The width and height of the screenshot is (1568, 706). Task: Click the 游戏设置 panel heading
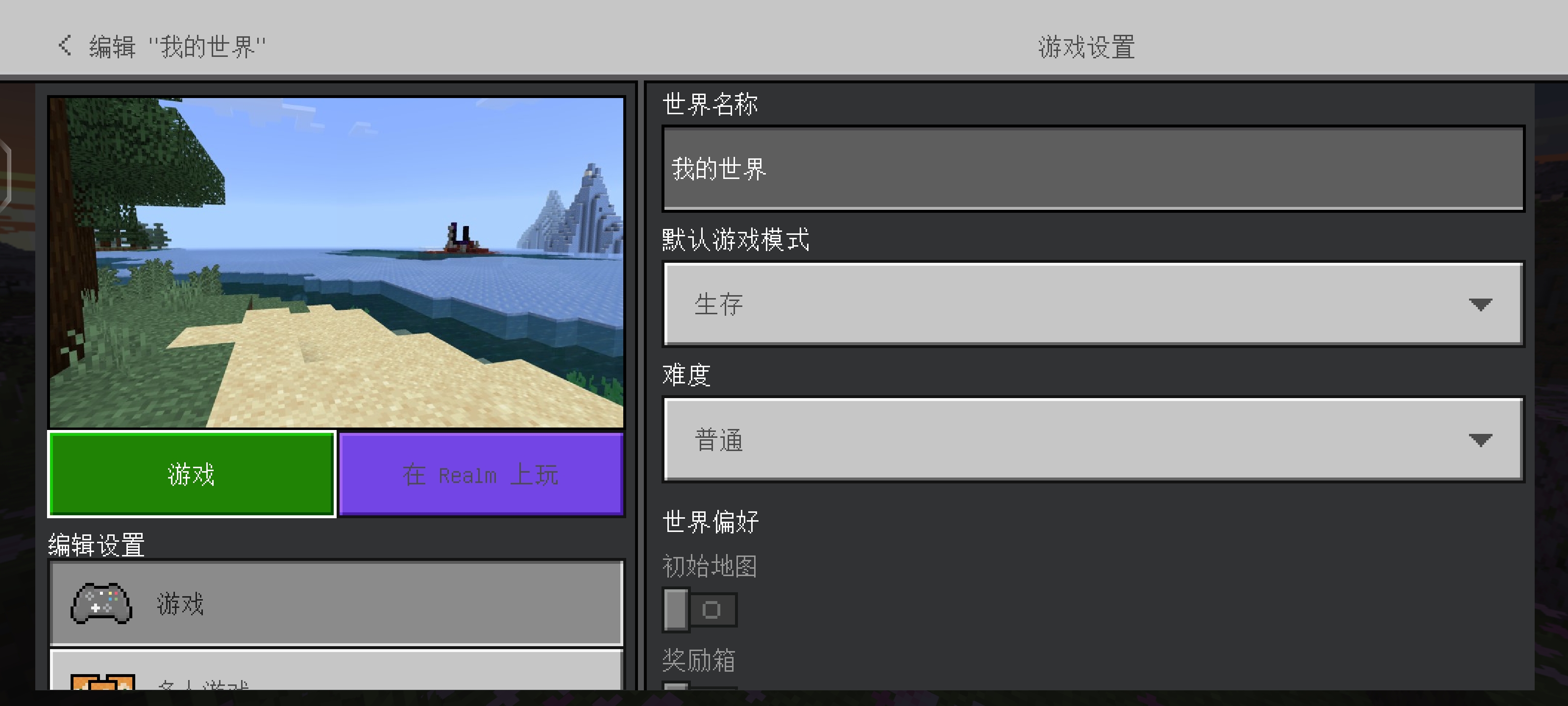(1086, 47)
